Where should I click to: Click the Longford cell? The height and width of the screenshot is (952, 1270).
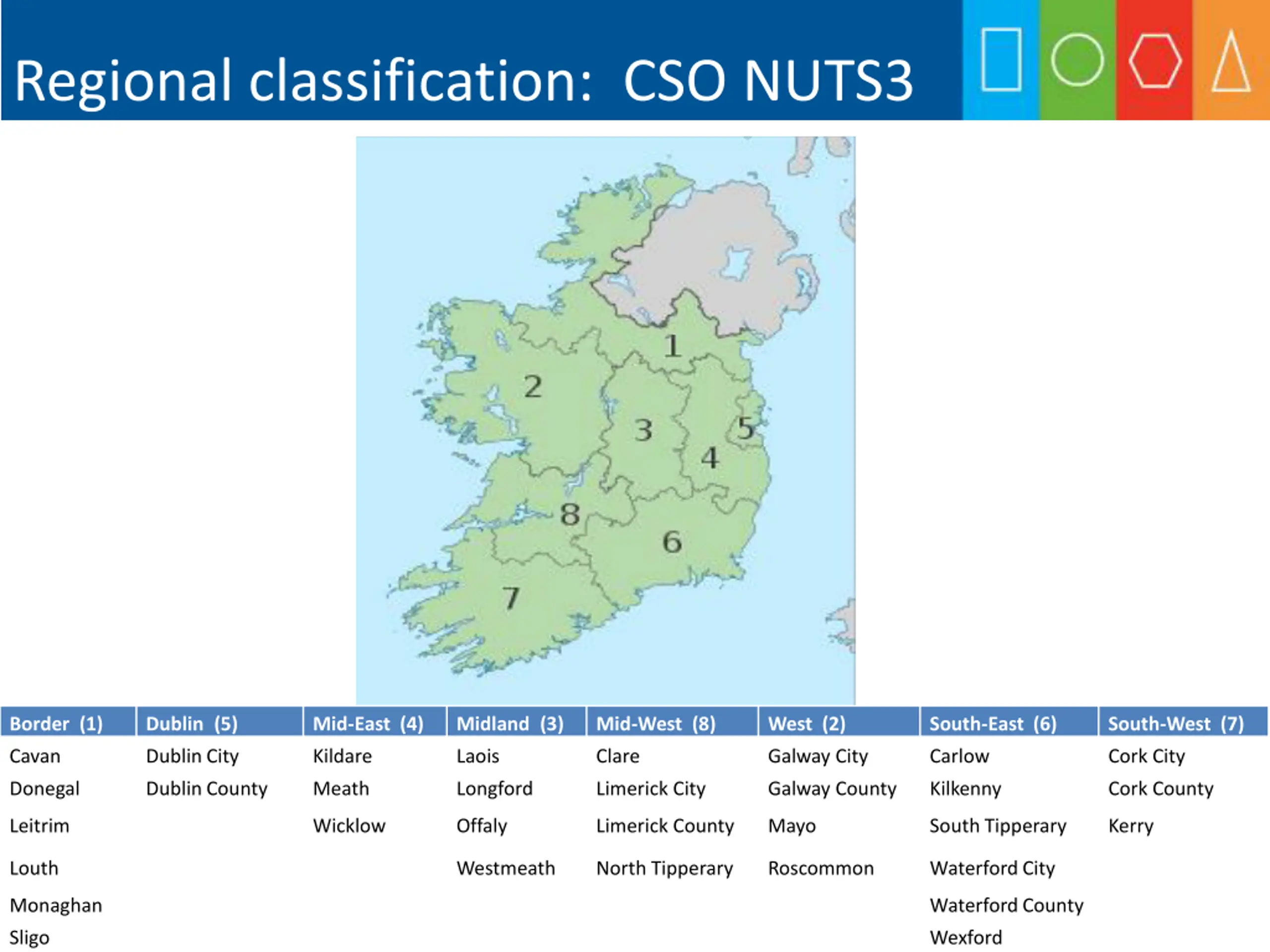[494, 789]
